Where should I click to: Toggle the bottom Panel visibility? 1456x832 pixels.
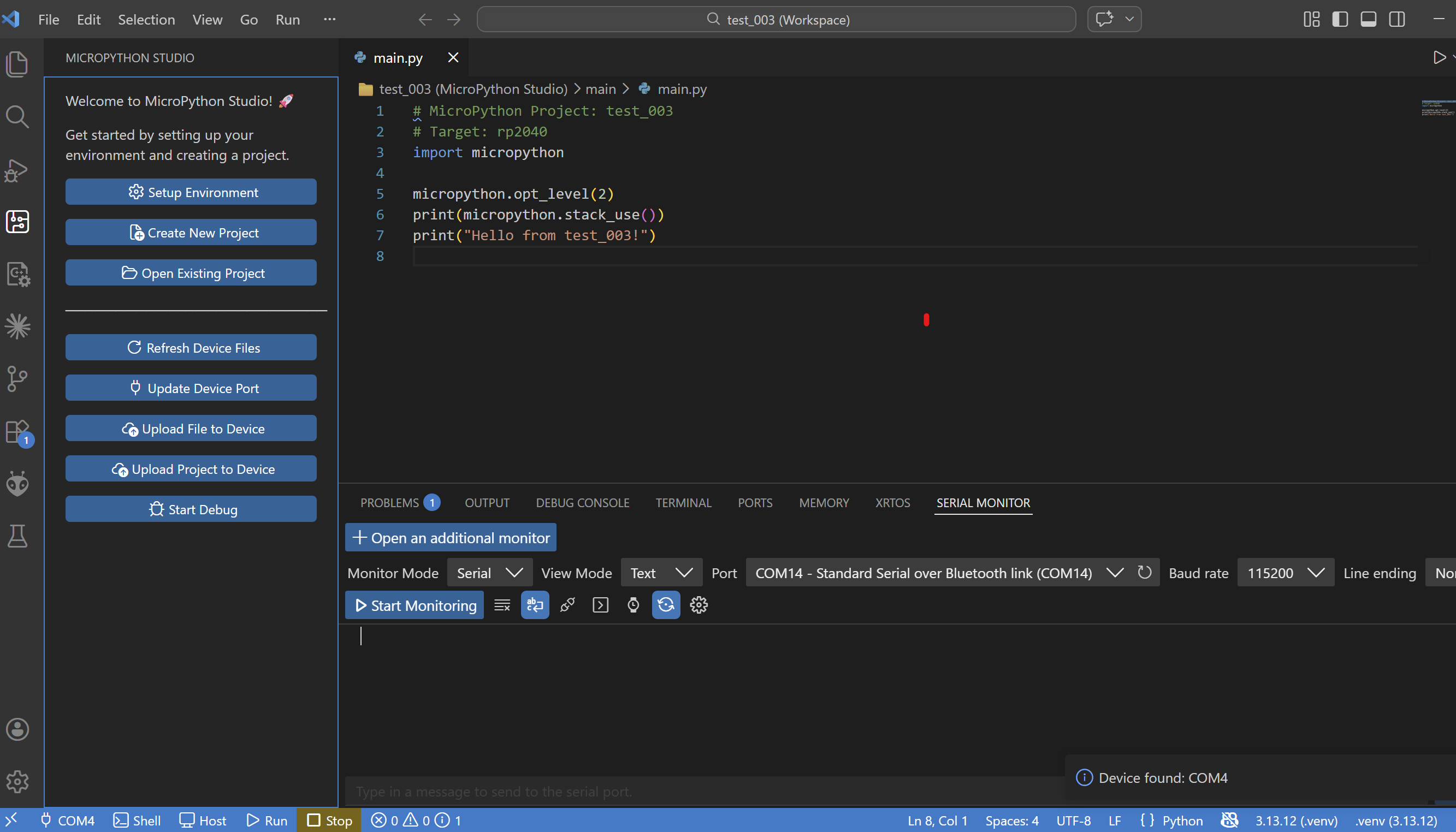point(1368,20)
